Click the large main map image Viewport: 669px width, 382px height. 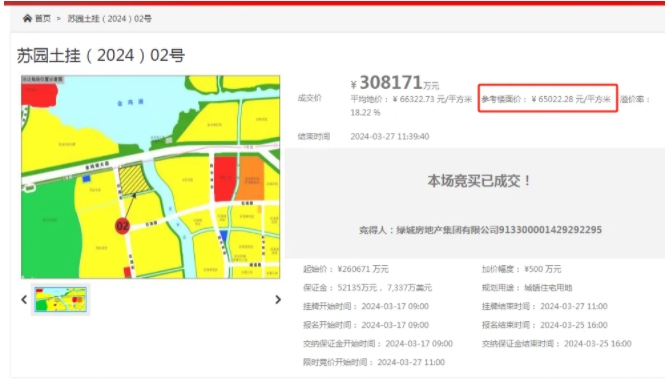coord(151,177)
